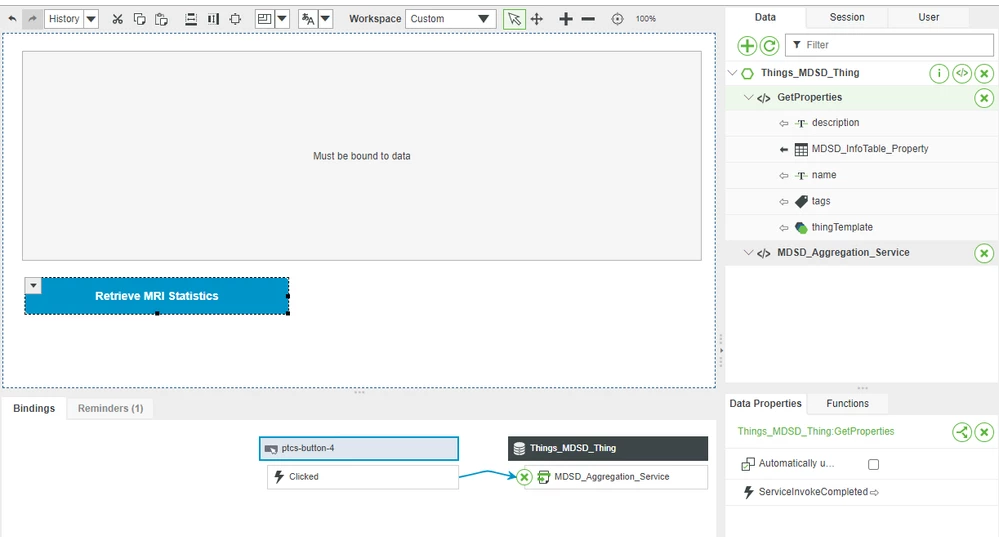This screenshot has height=537, width=999.
Task: Open the Reminders (1) tab
Action: click(110, 408)
